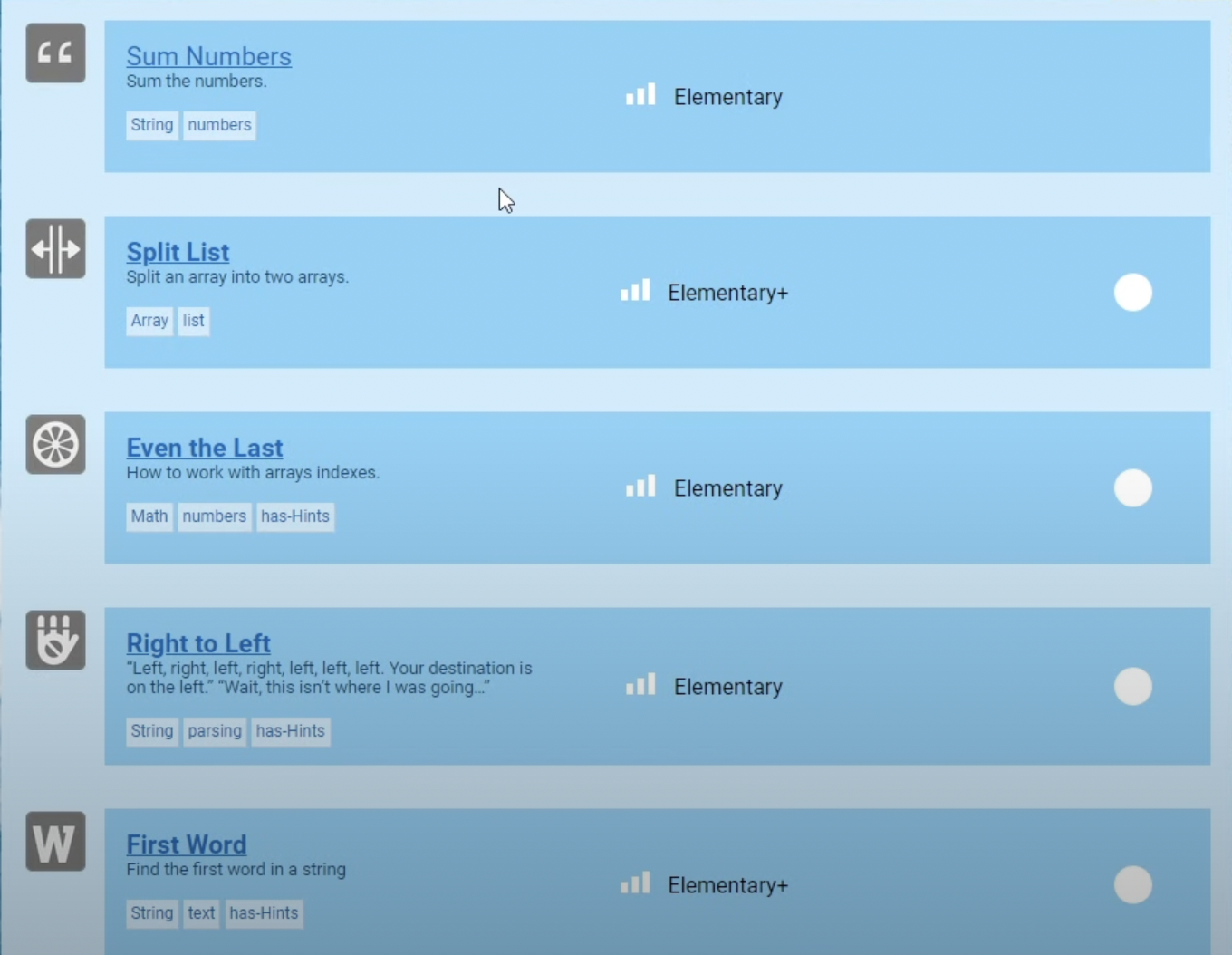Click the difficulty bars icon in First Word row
This screenshot has width=1232, height=955.
click(x=635, y=883)
